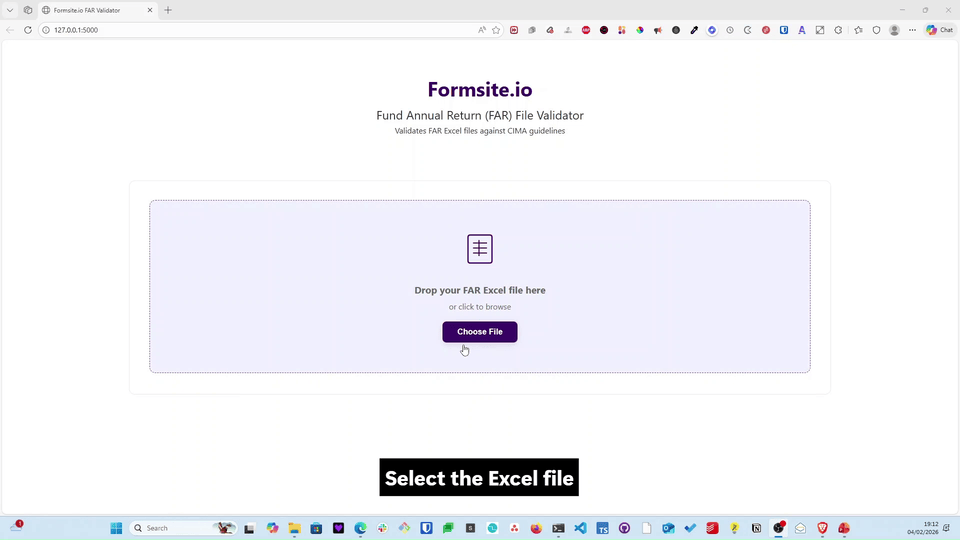The image size is (960, 540).
Task: Open Firefox from the taskbar
Action: (536, 528)
